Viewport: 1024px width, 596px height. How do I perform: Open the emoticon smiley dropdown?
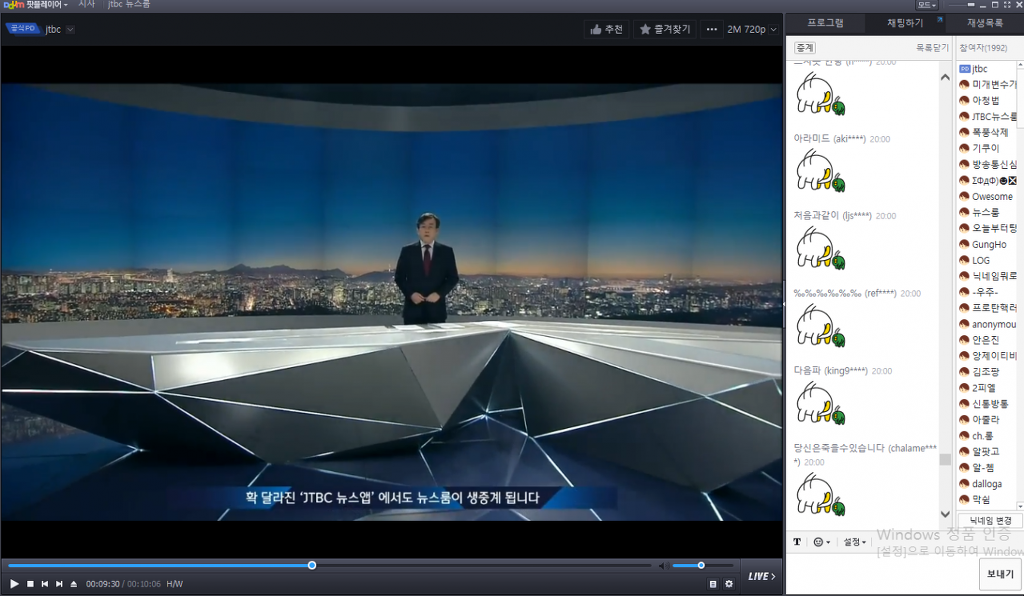(822, 542)
